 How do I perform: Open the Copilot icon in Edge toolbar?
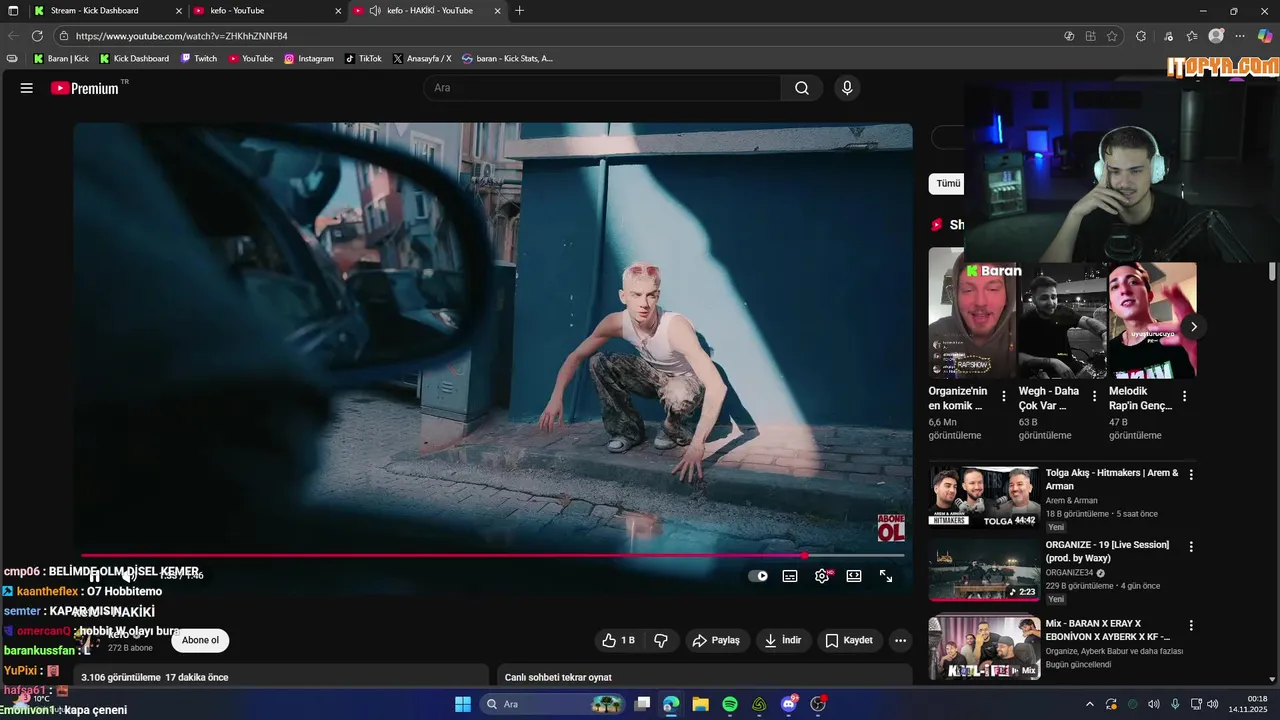coord(1265,36)
